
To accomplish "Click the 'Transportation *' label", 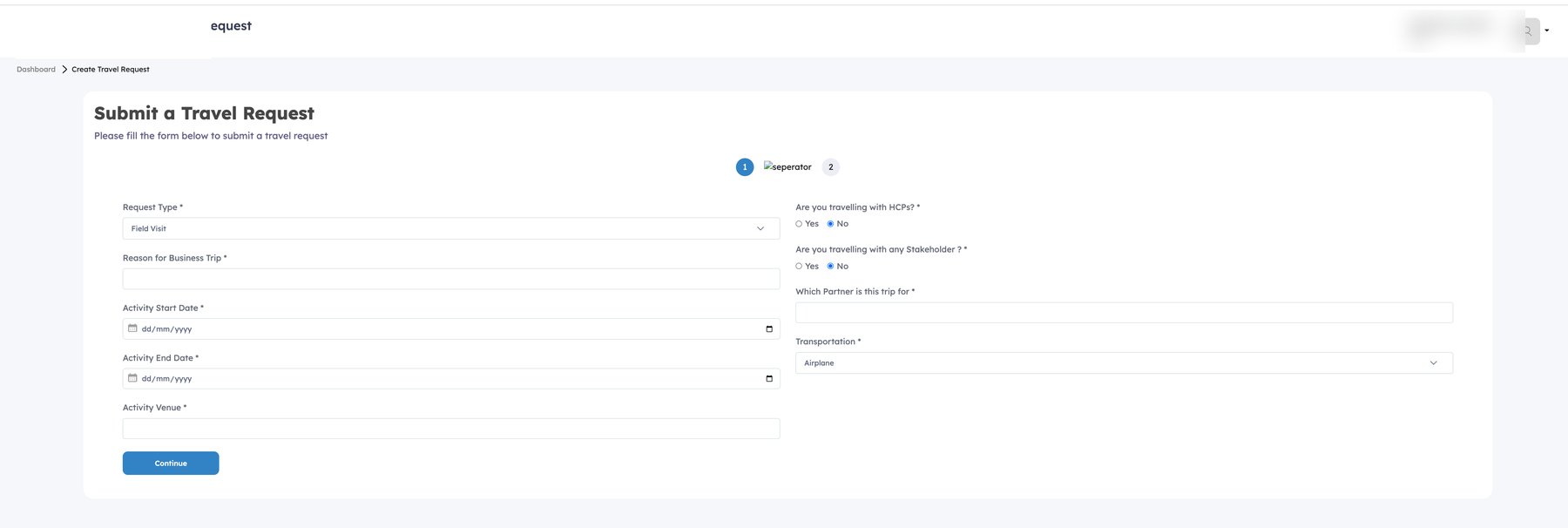I will (x=828, y=342).
